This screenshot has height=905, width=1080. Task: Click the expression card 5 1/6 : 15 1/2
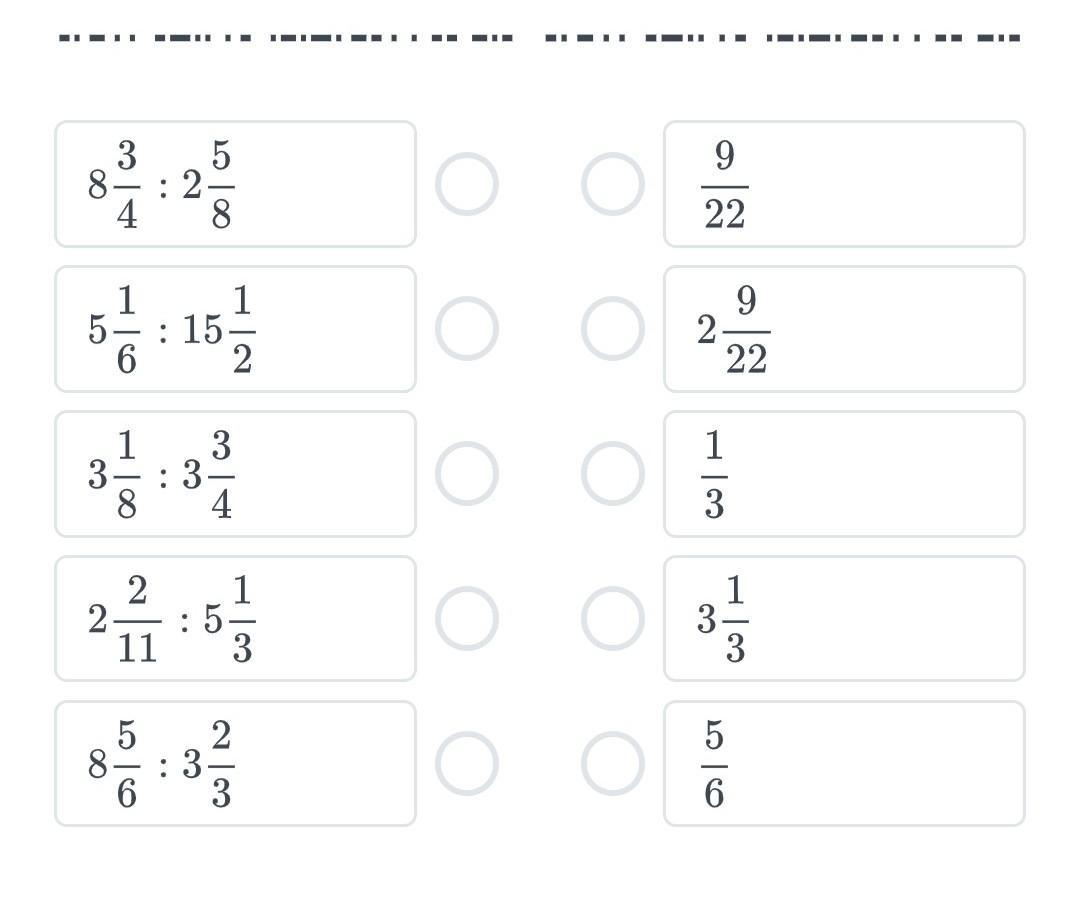235,329
